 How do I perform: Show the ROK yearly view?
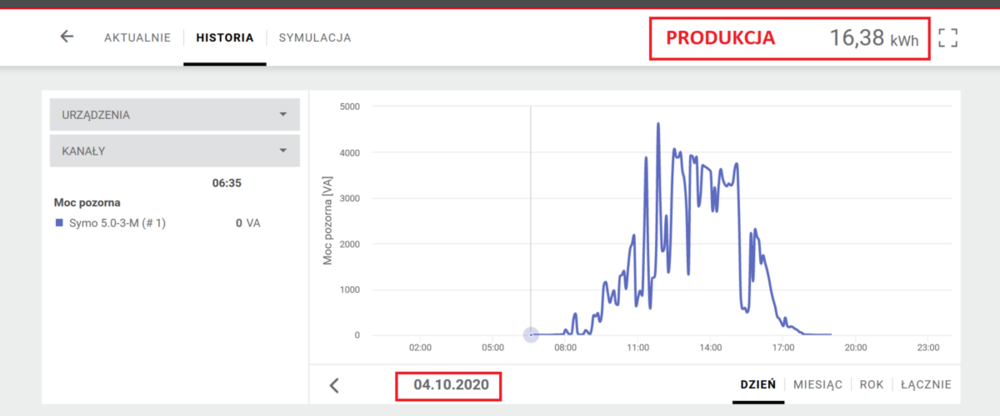click(871, 385)
